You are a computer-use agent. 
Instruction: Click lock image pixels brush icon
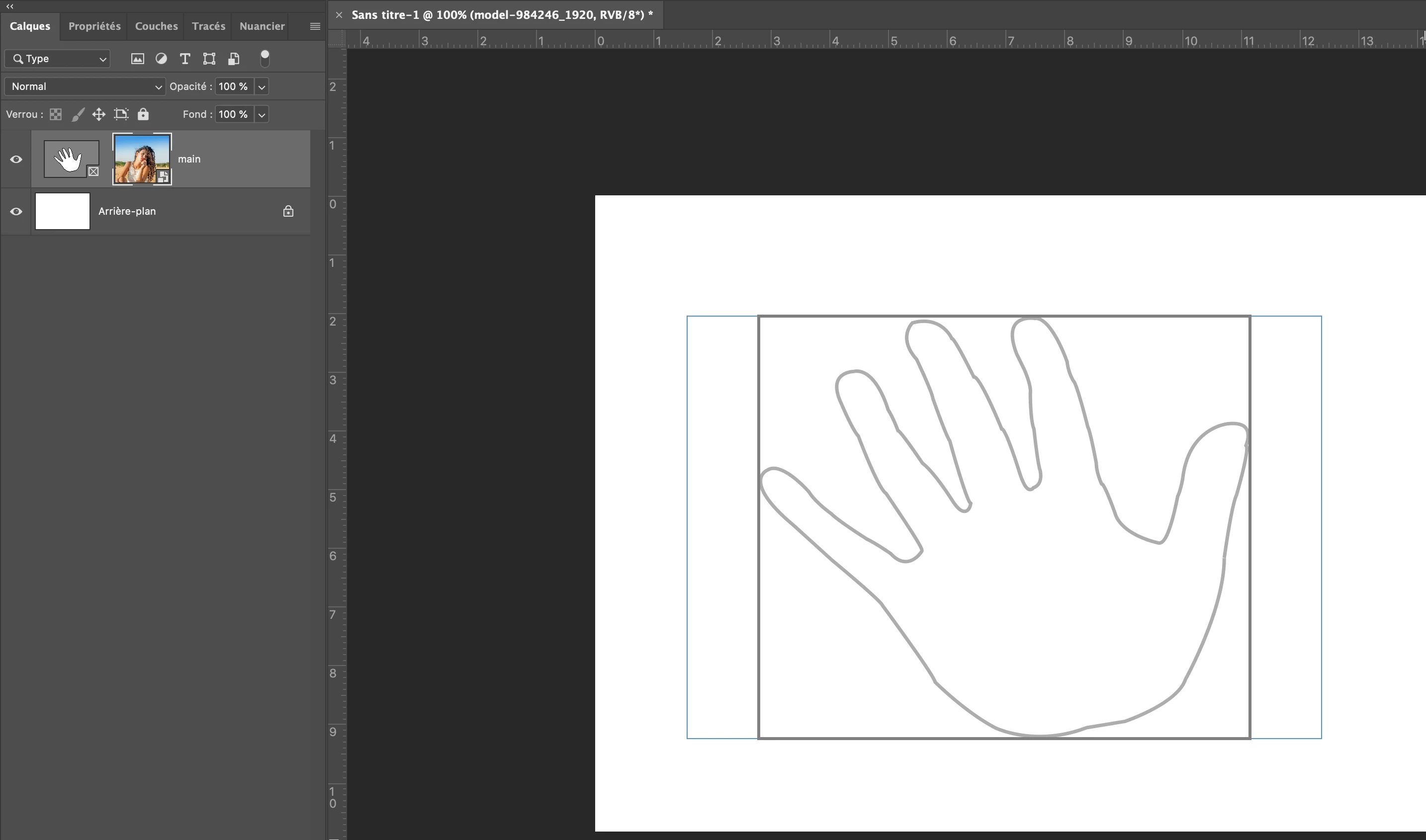tap(78, 114)
